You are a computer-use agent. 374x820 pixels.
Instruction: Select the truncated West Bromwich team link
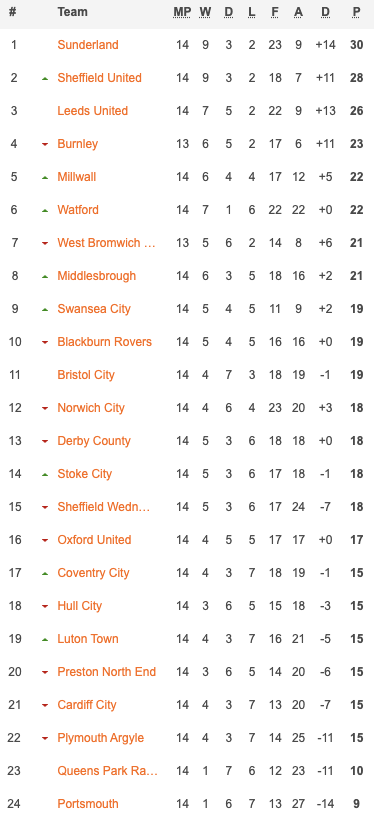(107, 243)
